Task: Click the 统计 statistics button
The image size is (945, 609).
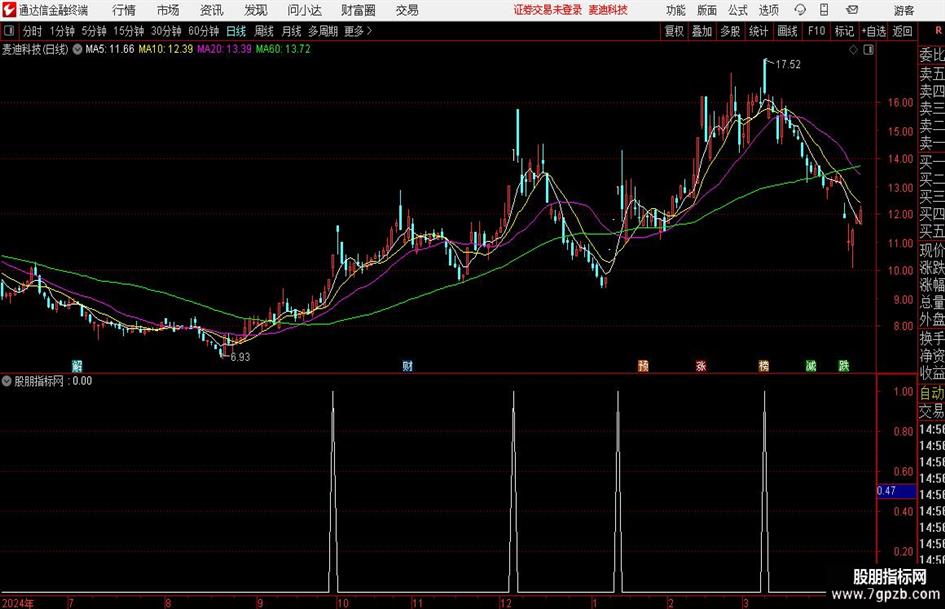Action: [758, 31]
